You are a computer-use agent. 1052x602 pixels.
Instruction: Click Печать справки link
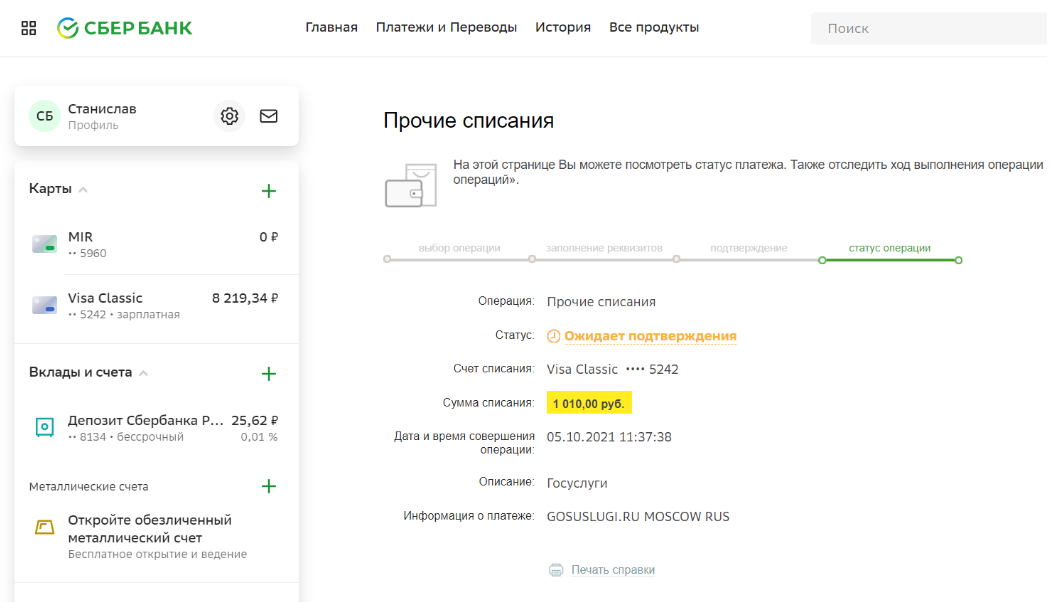613,570
